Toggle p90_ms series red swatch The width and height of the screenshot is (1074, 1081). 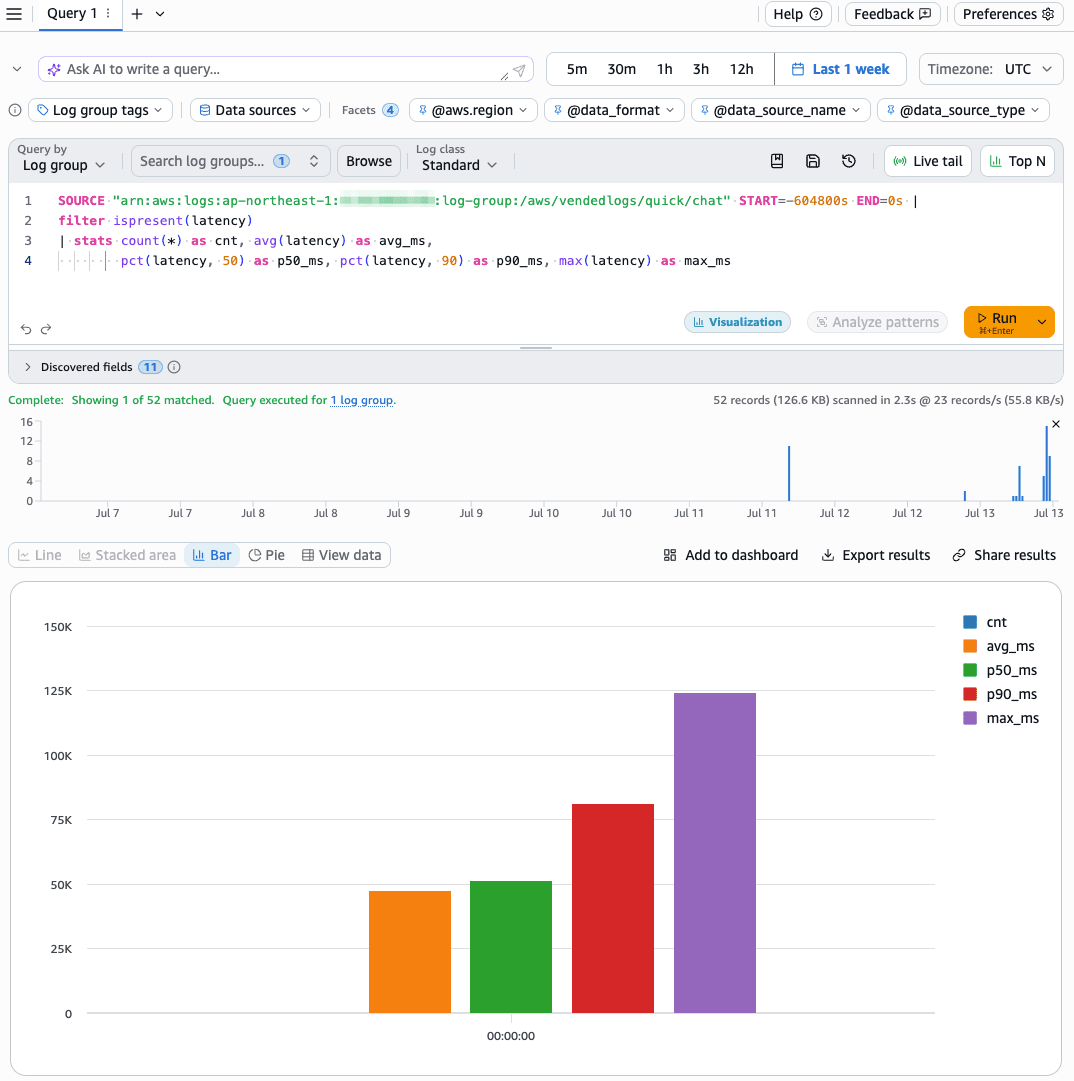(970, 694)
